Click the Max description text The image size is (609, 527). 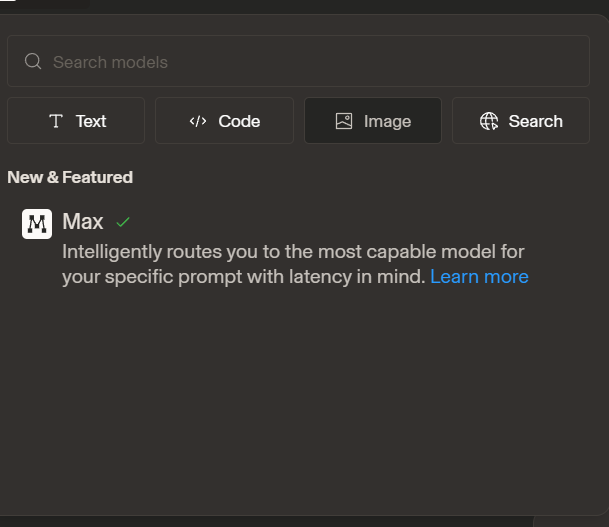[295, 264]
